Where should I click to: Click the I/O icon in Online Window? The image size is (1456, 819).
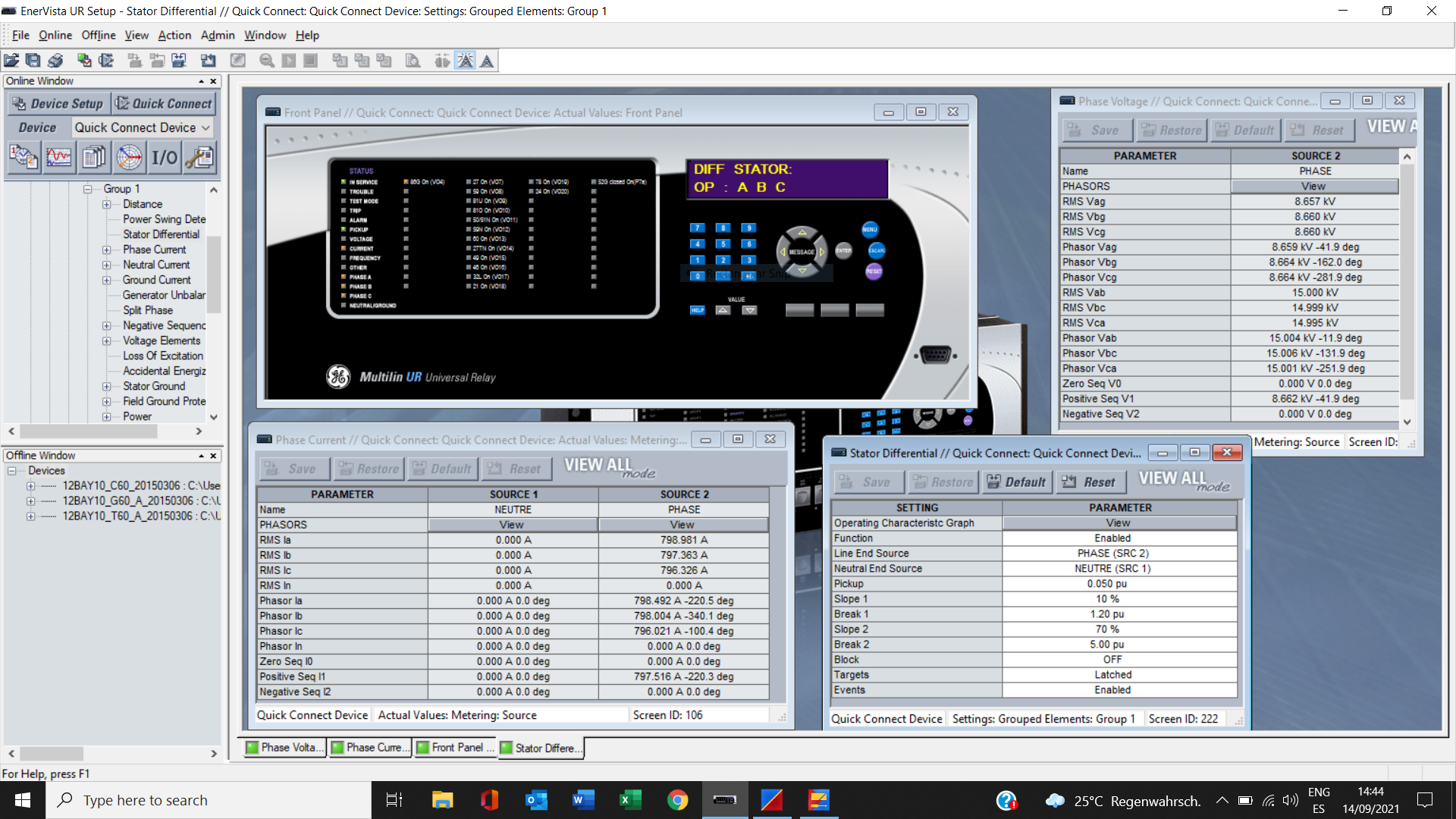click(x=165, y=158)
